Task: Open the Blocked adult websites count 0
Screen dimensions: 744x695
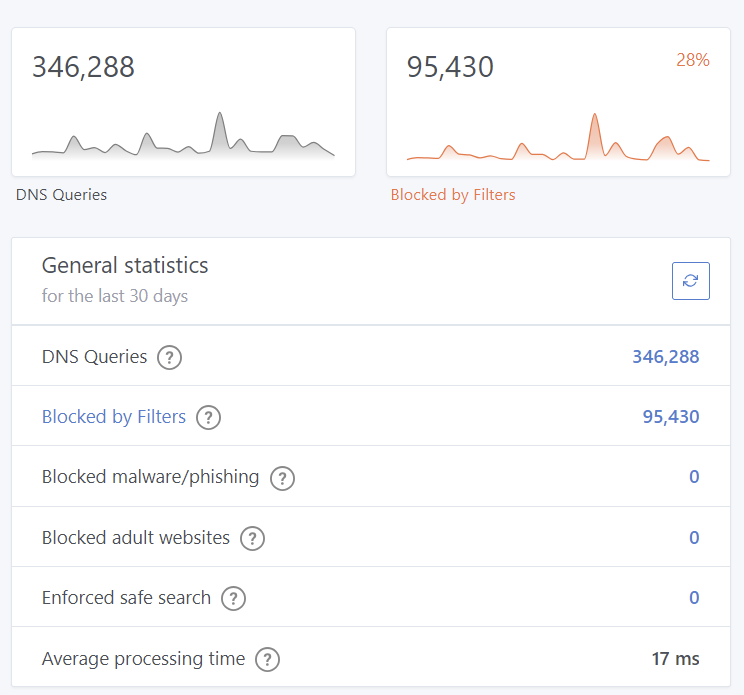Action: click(694, 537)
